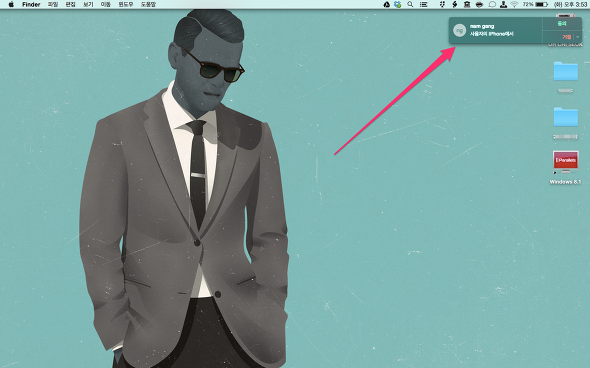
Task: Click the Dropbox-style menu bar icon
Action: click(442, 5)
